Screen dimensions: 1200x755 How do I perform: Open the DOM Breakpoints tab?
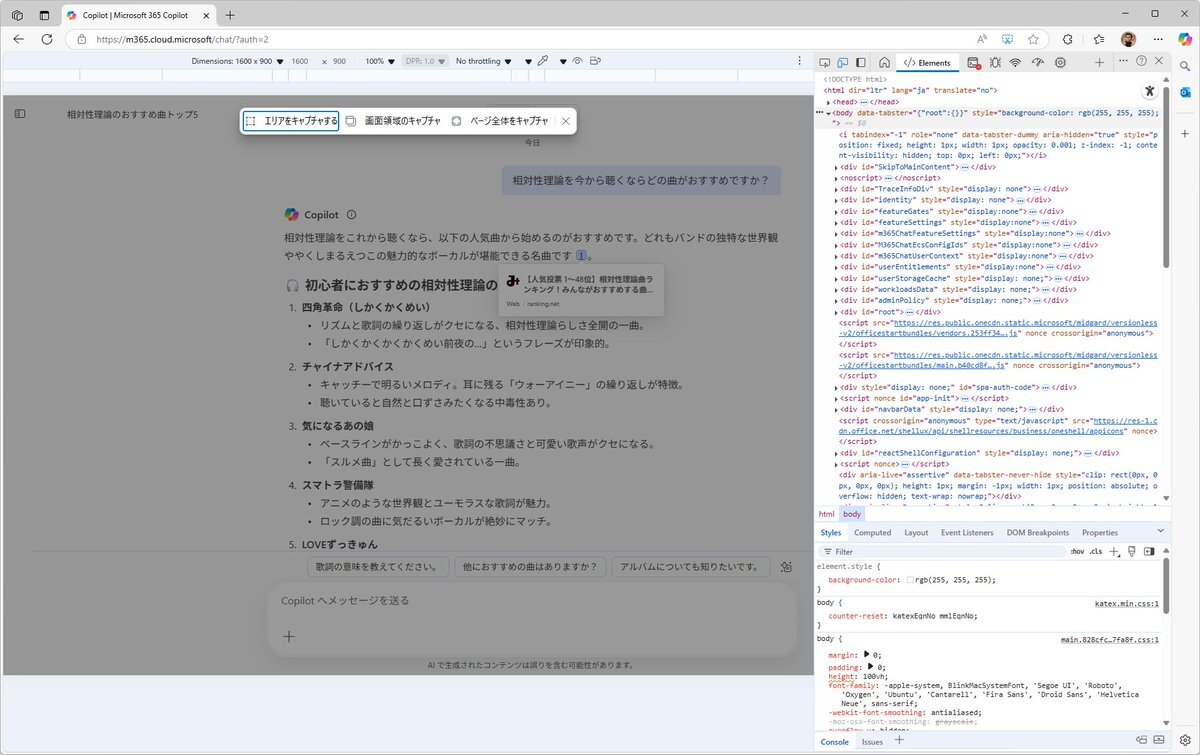coord(1037,533)
